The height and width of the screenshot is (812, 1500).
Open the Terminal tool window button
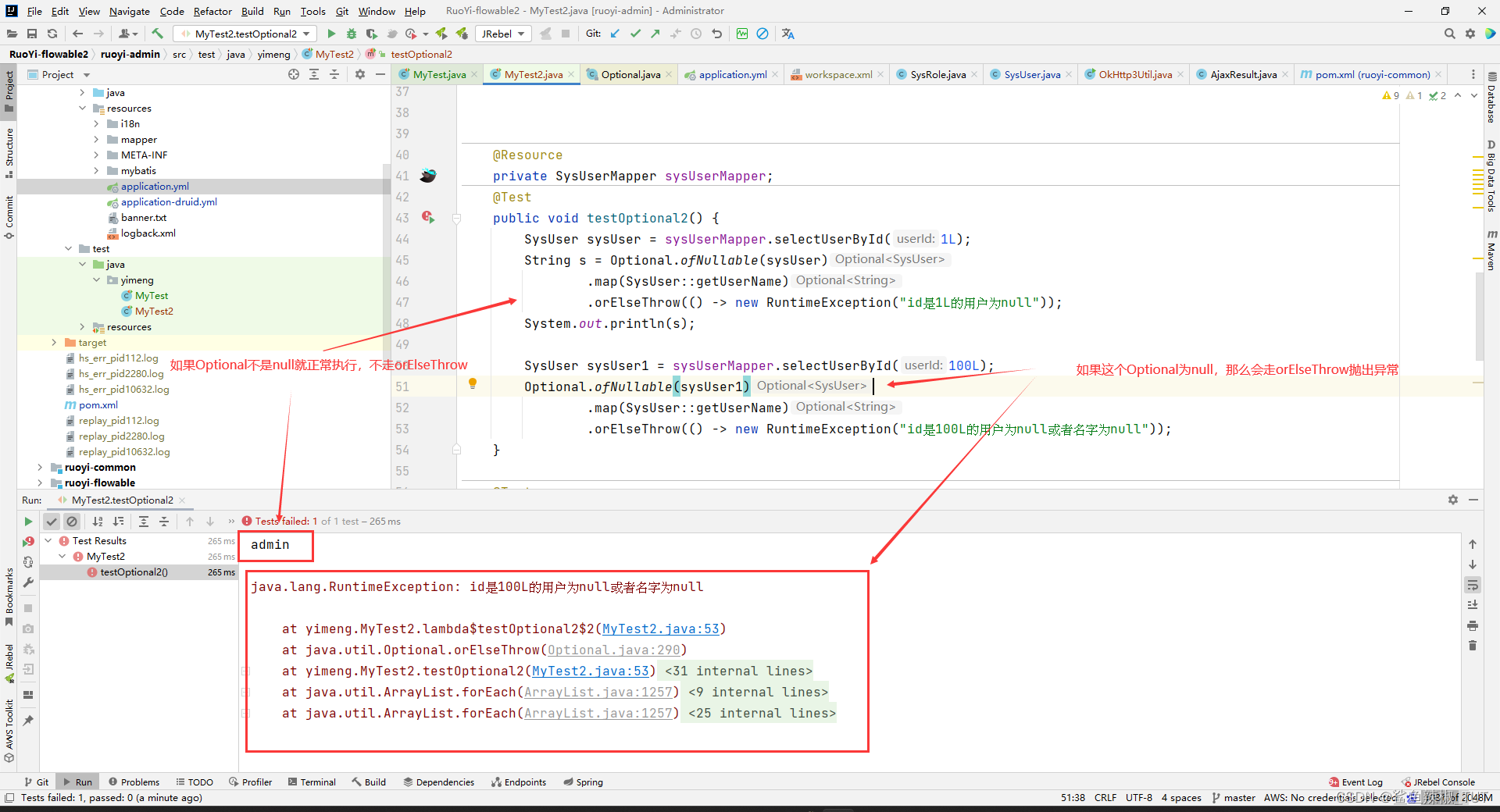pos(312,782)
